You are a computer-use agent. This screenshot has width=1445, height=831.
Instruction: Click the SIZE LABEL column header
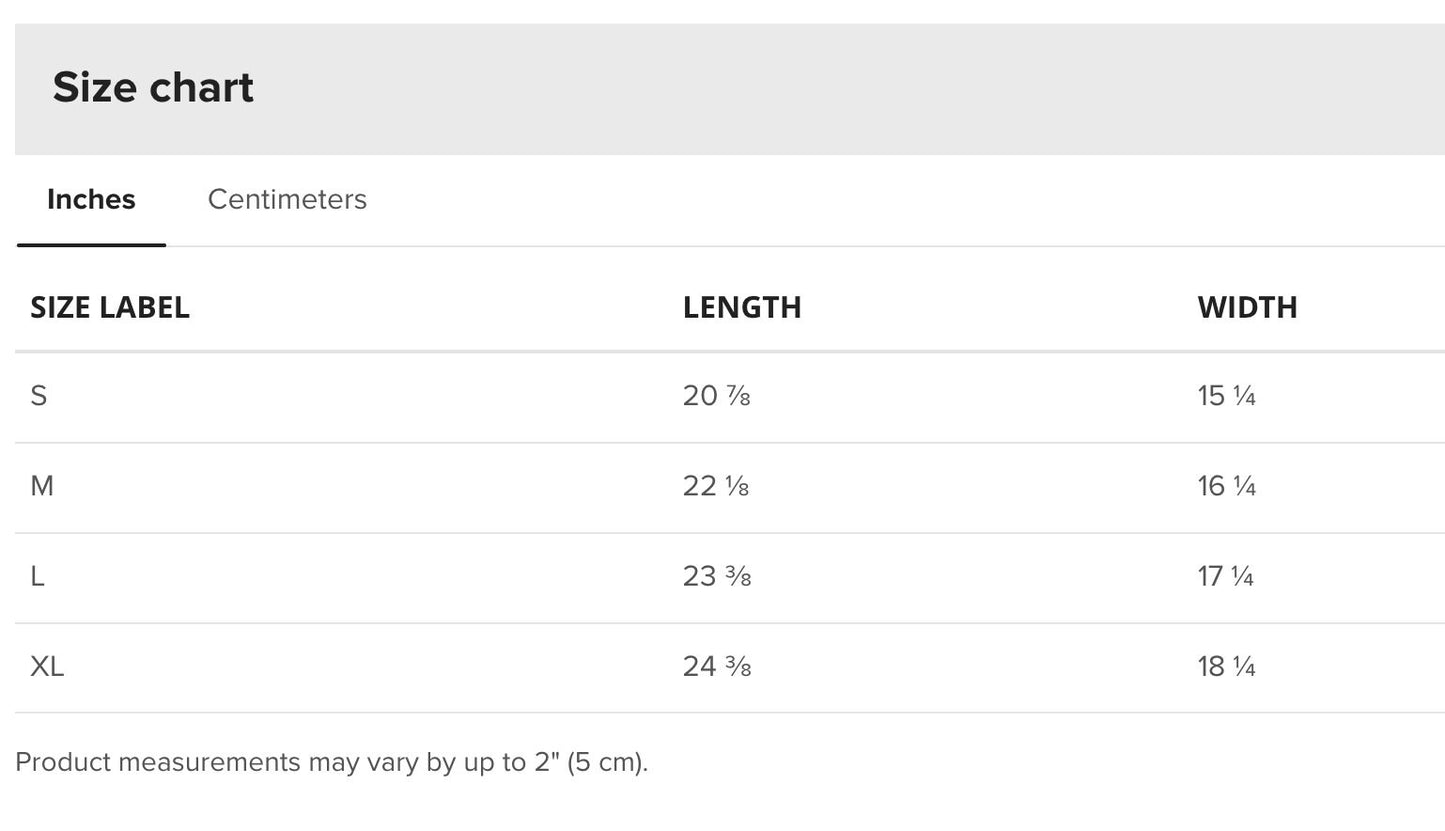coord(110,307)
